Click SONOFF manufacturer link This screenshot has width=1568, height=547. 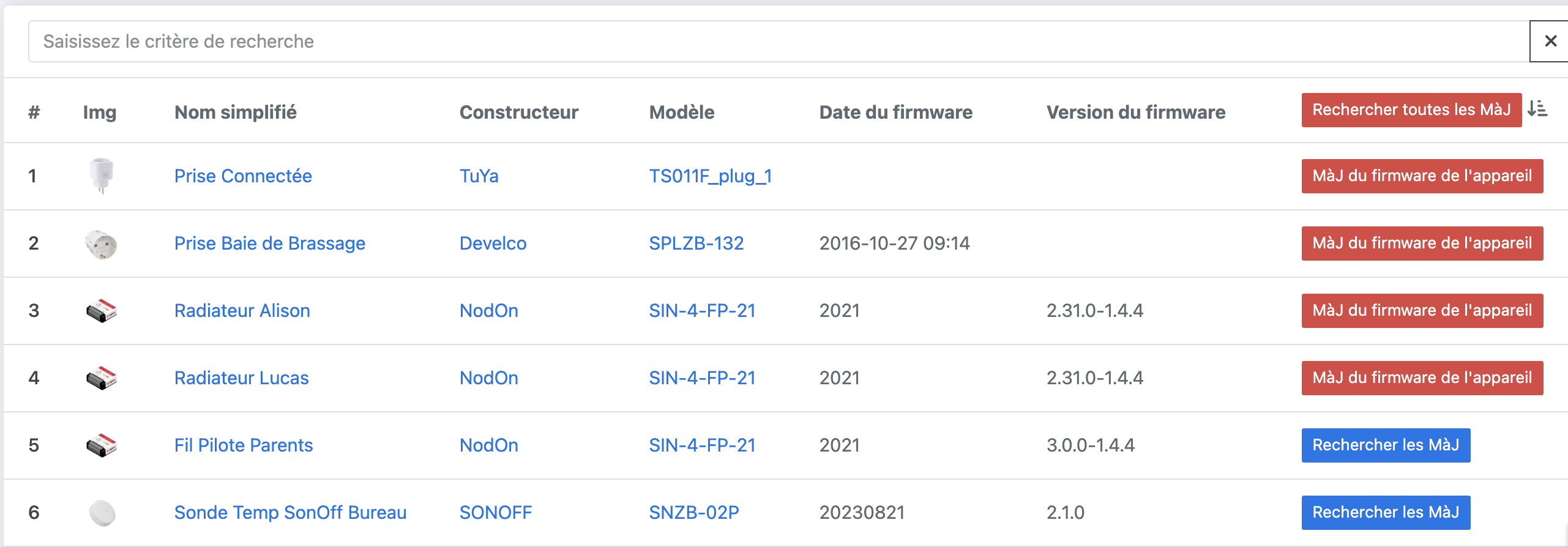click(x=496, y=513)
